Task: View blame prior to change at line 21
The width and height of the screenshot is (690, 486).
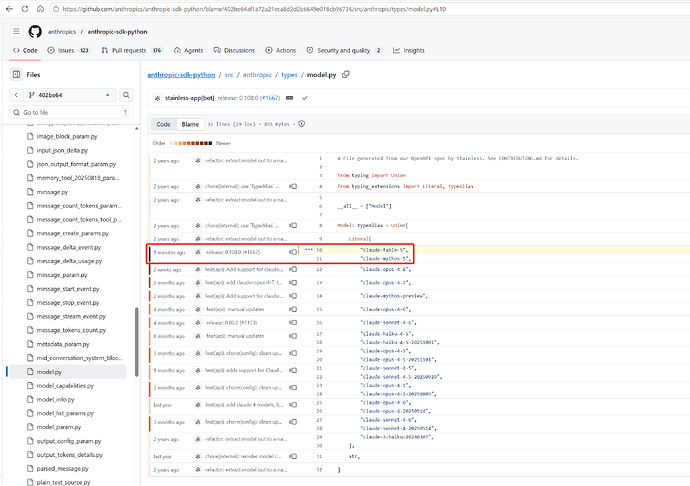Action: click(293, 370)
